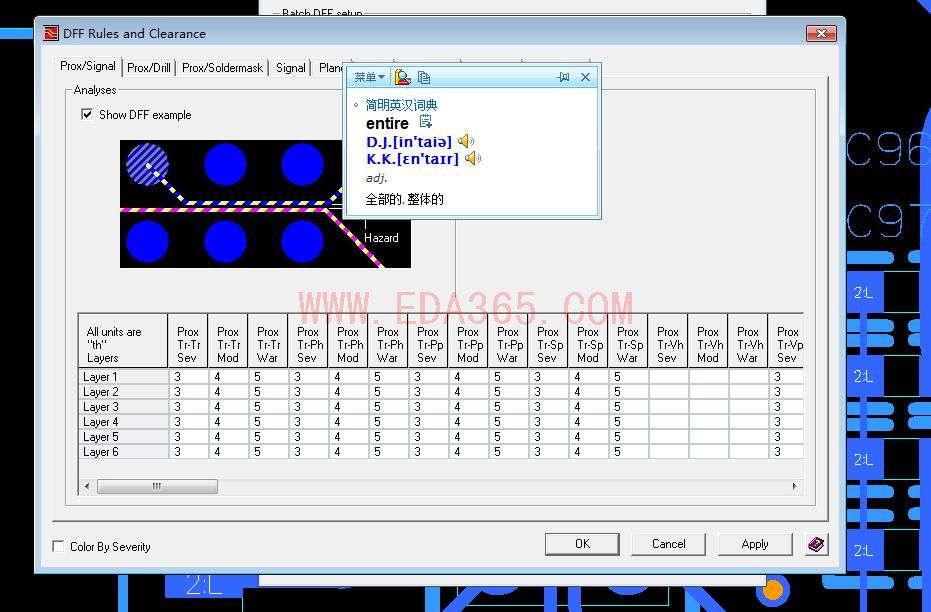The height and width of the screenshot is (612, 931).
Task: Confirm the dialog with the OK button
Action: pyautogui.click(x=582, y=544)
